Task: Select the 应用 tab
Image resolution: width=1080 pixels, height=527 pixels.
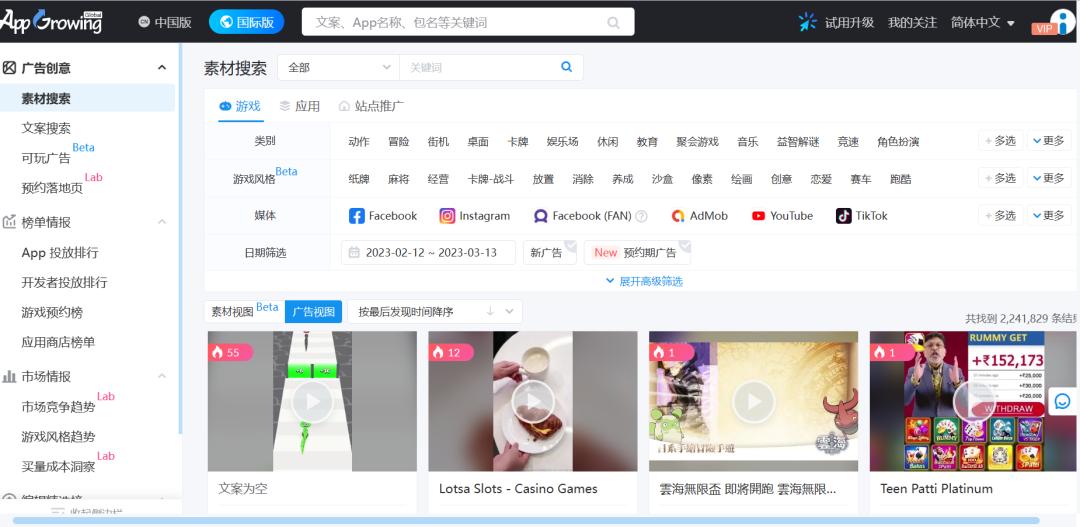Action: 300,106
